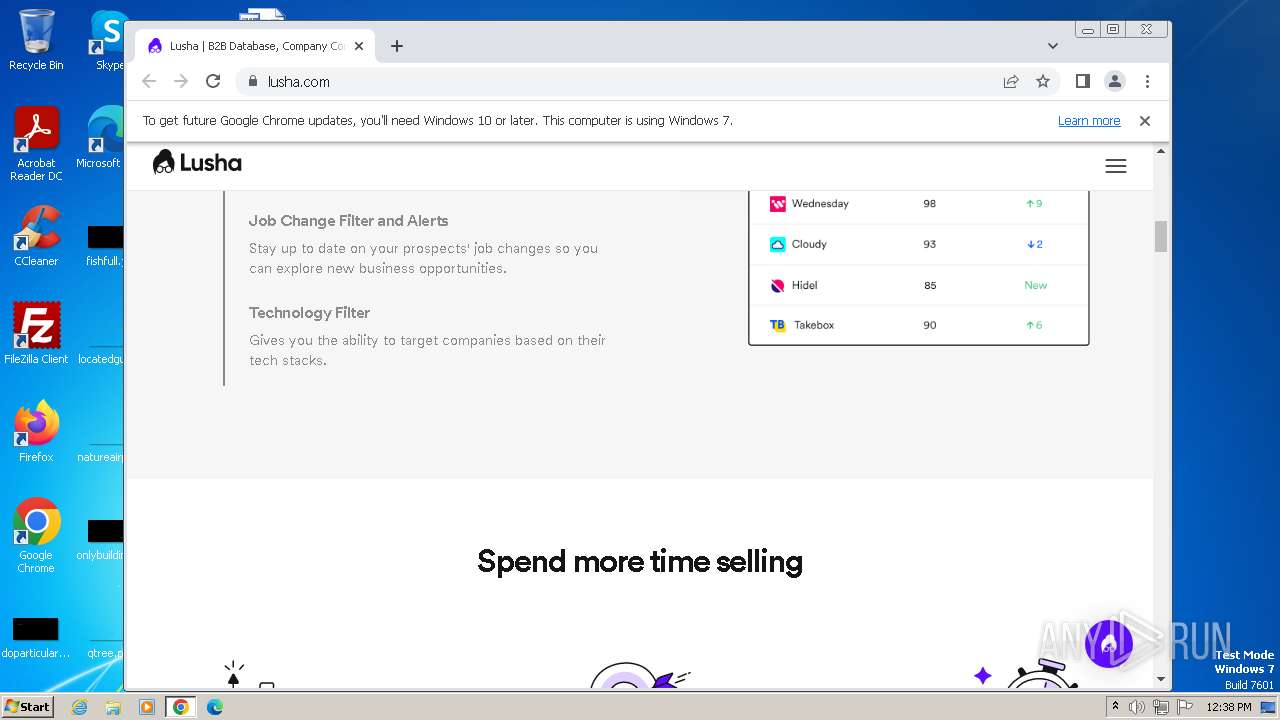Click scrollbar up arrow

[x=1161, y=151]
